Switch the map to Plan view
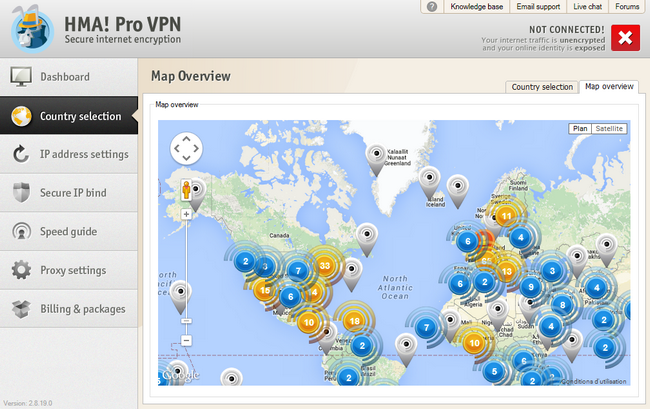 click(x=580, y=128)
